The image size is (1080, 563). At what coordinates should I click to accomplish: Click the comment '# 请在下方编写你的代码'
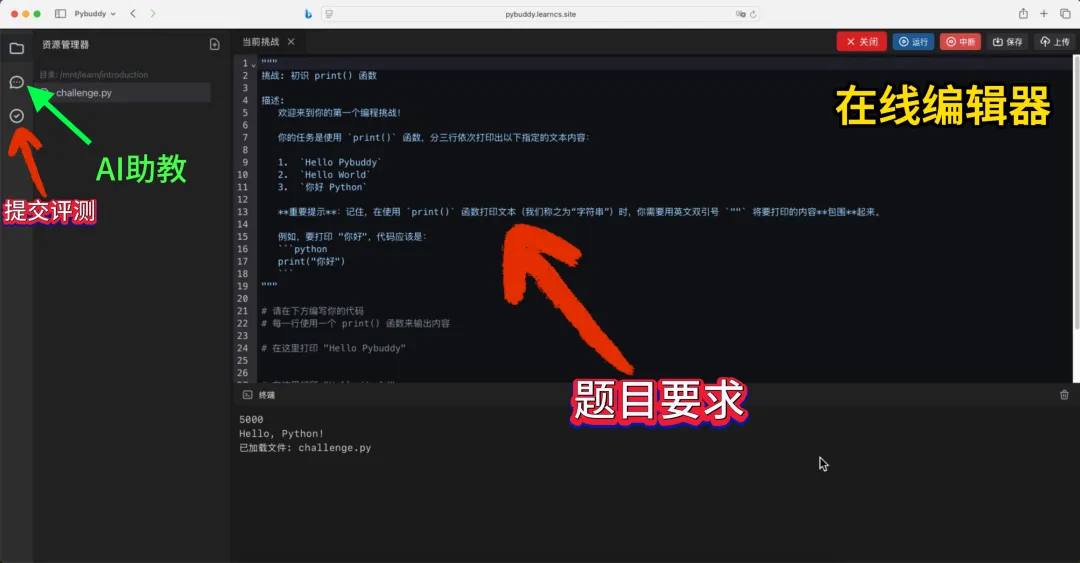(x=313, y=311)
